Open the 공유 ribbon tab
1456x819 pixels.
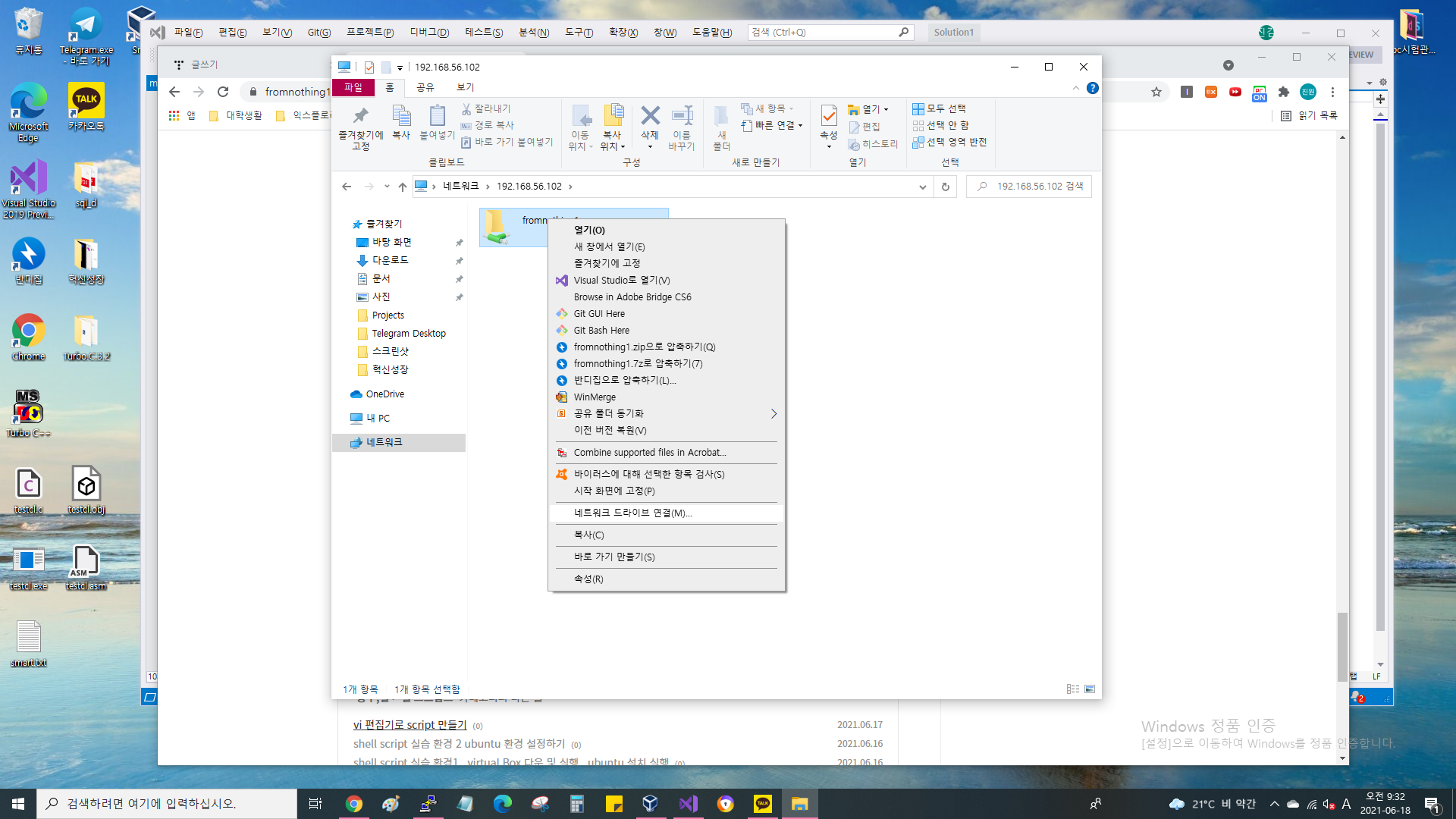(x=425, y=87)
